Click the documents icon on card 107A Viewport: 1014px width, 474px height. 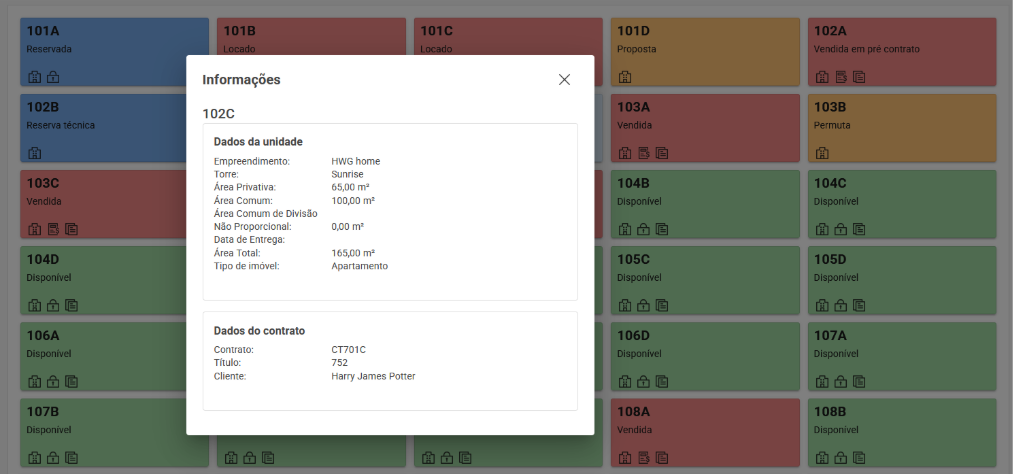click(x=859, y=382)
